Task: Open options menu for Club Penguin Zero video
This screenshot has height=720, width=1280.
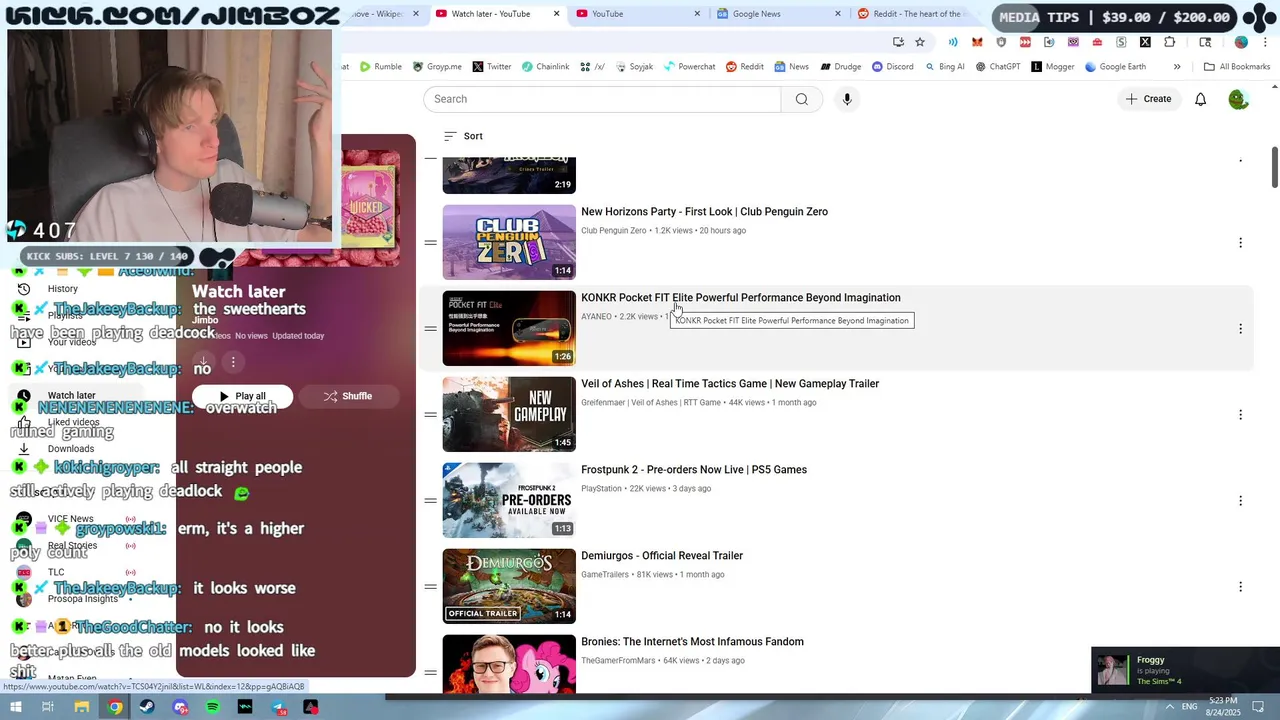Action: click(x=1240, y=243)
